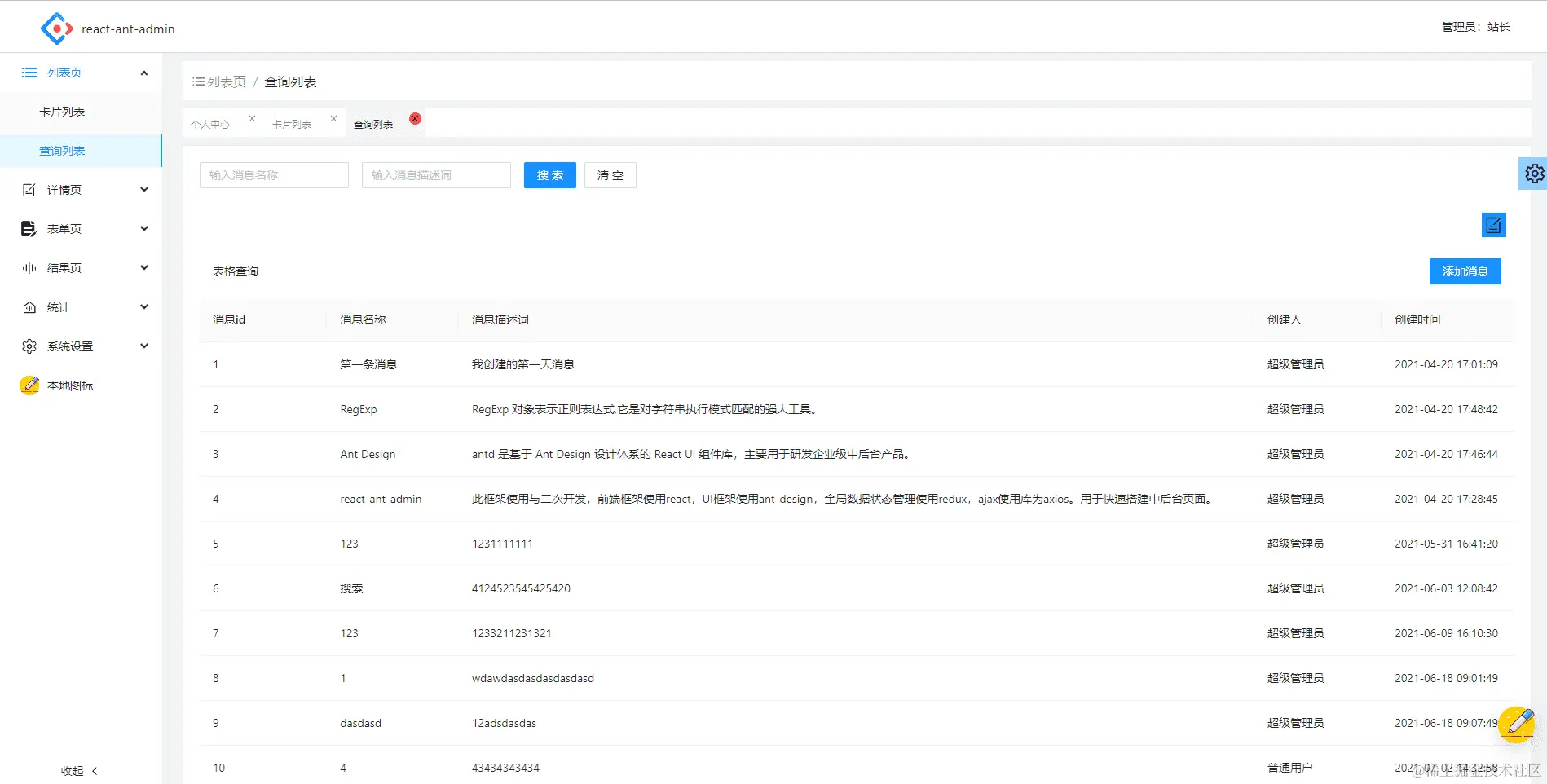This screenshot has height=784, width=1547.
Task: Click the gear icon on right screen edge
Action: pos(1535,173)
